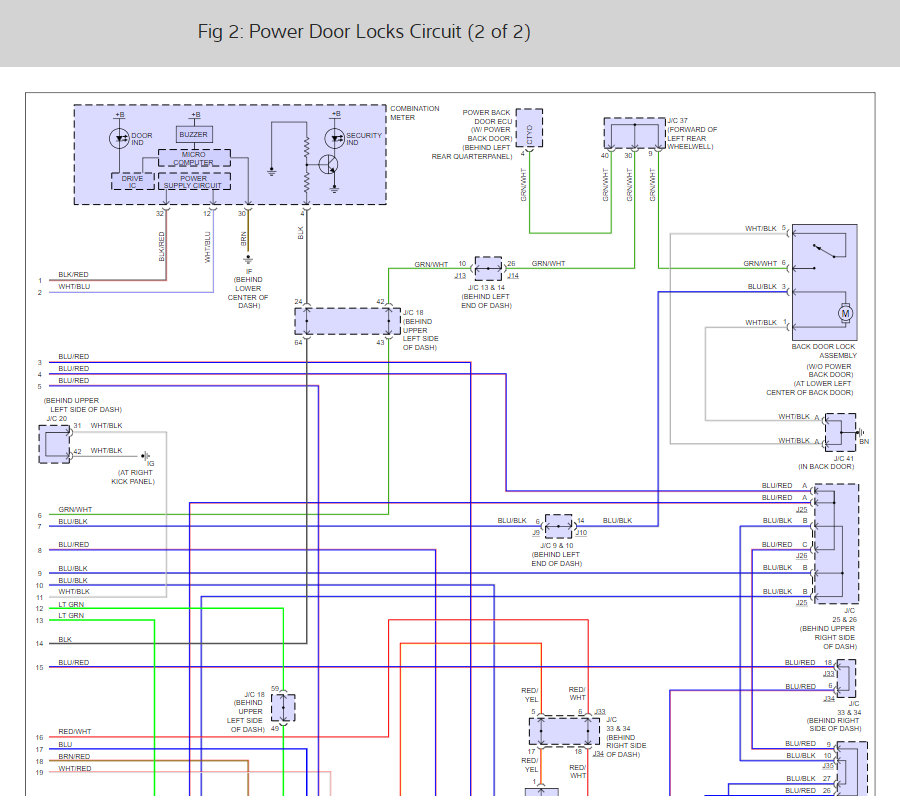Click the 'BLU/BLK' label on line 7
This screenshot has width=900, height=807.
click(73, 521)
